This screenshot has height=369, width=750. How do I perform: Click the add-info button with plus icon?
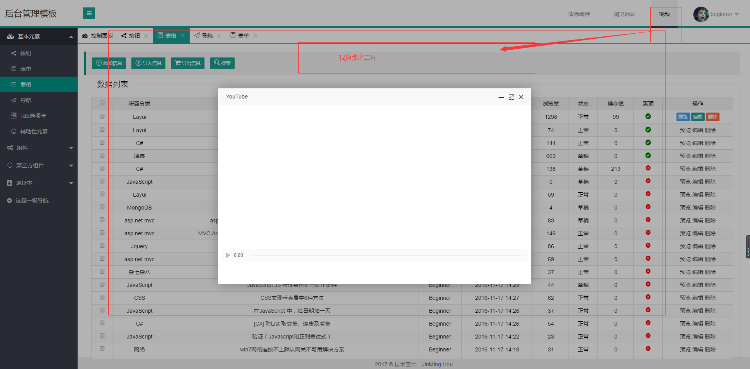[109, 63]
